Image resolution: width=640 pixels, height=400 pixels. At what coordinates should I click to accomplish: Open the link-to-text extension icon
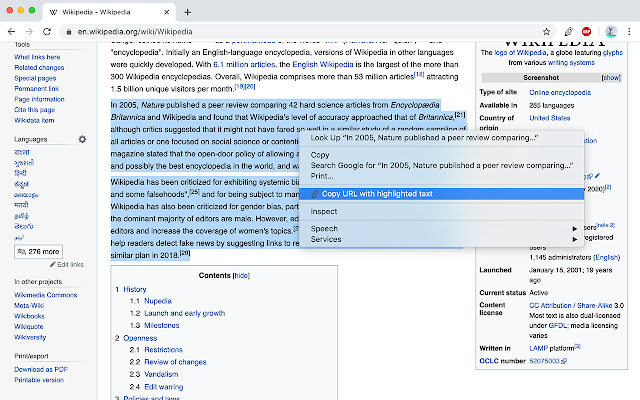(x=568, y=31)
